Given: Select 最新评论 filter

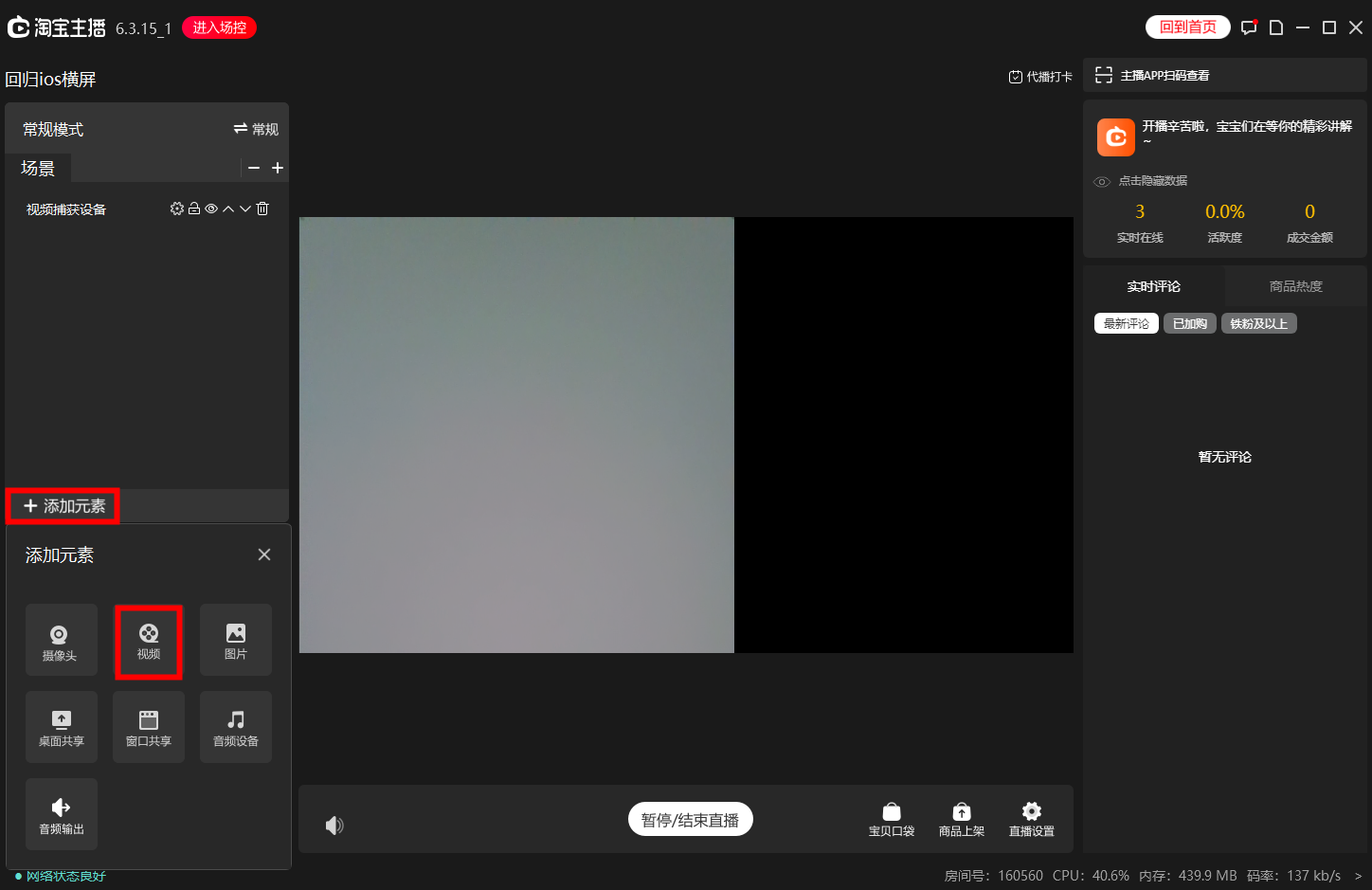Looking at the screenshot, I should coord(1127,323).
